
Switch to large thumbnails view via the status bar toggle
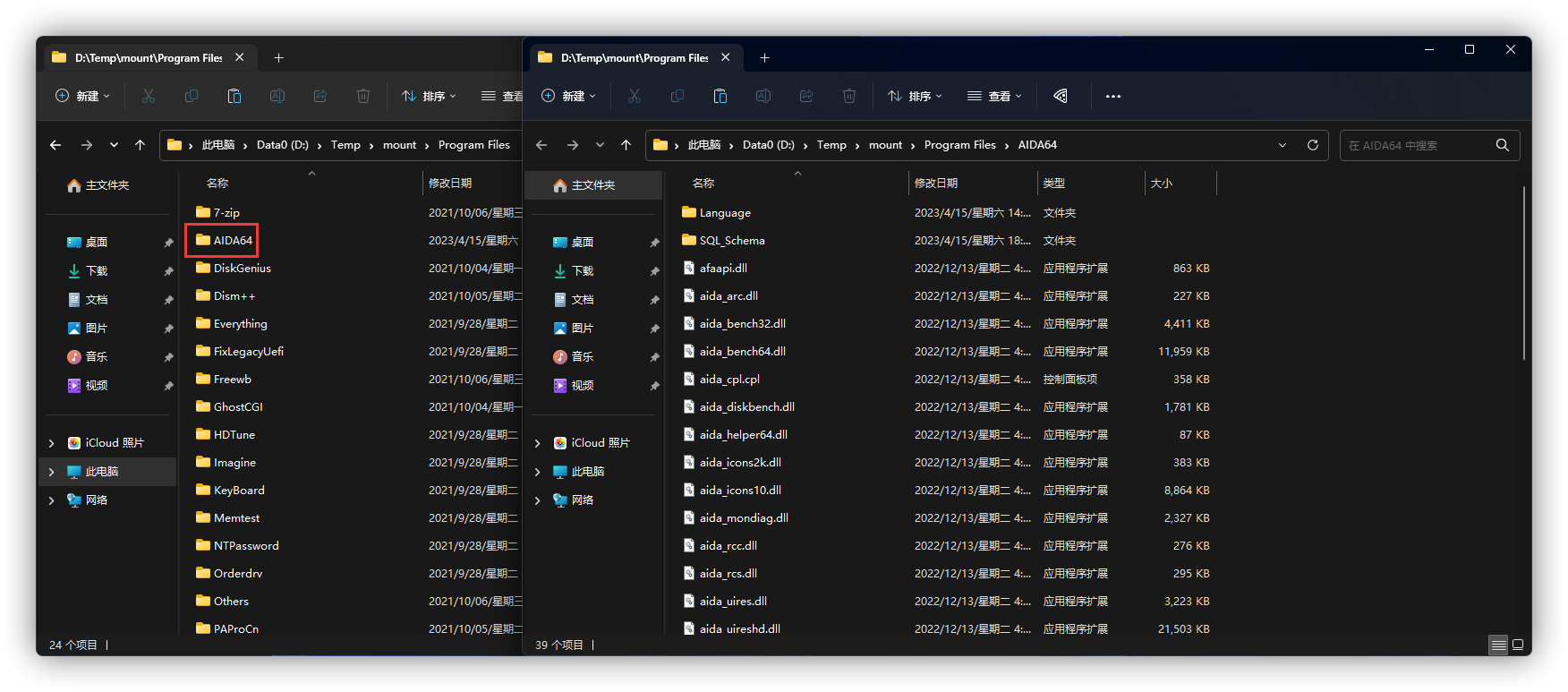pos(1518,645)
